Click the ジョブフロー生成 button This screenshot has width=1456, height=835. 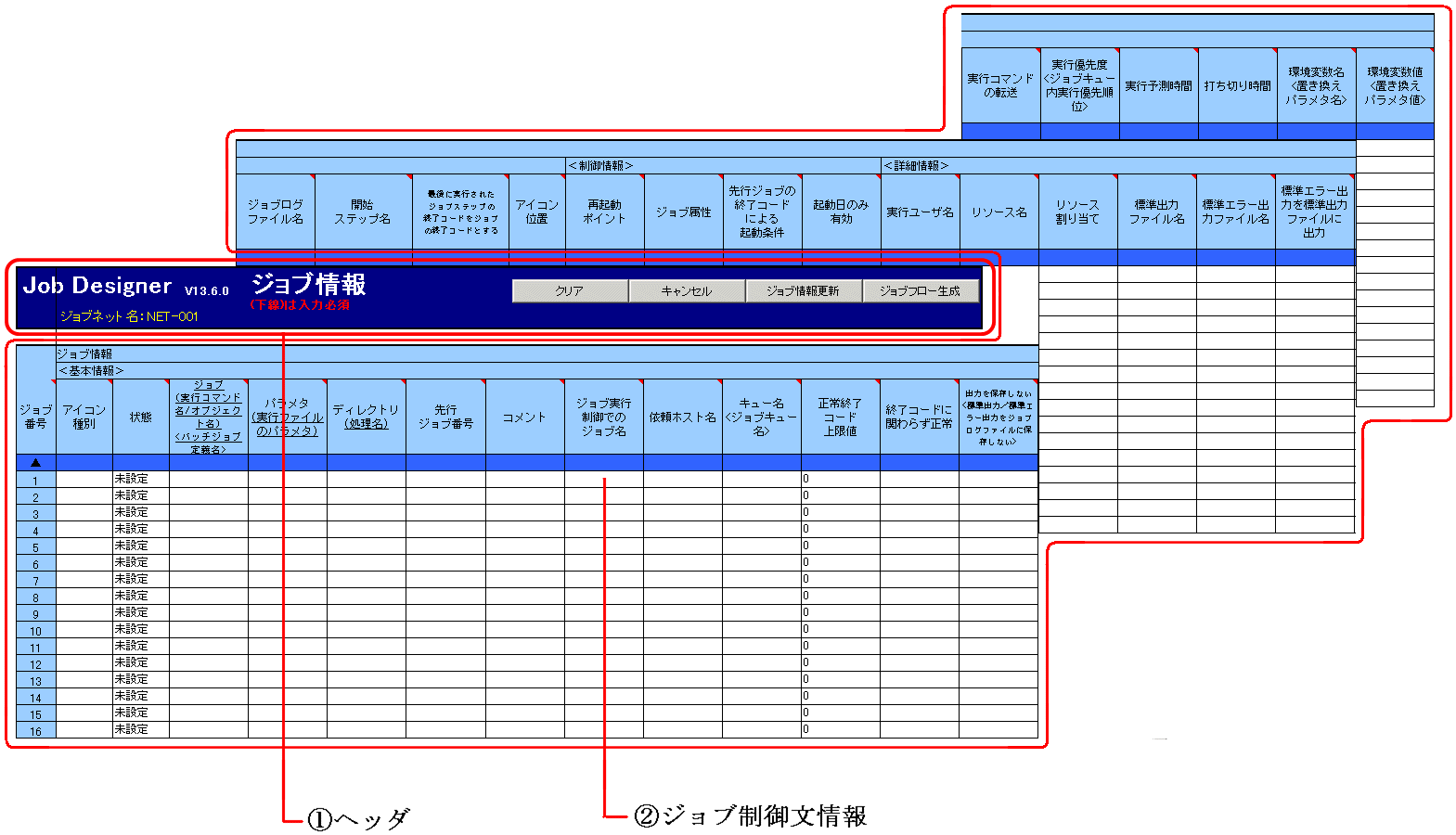(x=921, y=291)
